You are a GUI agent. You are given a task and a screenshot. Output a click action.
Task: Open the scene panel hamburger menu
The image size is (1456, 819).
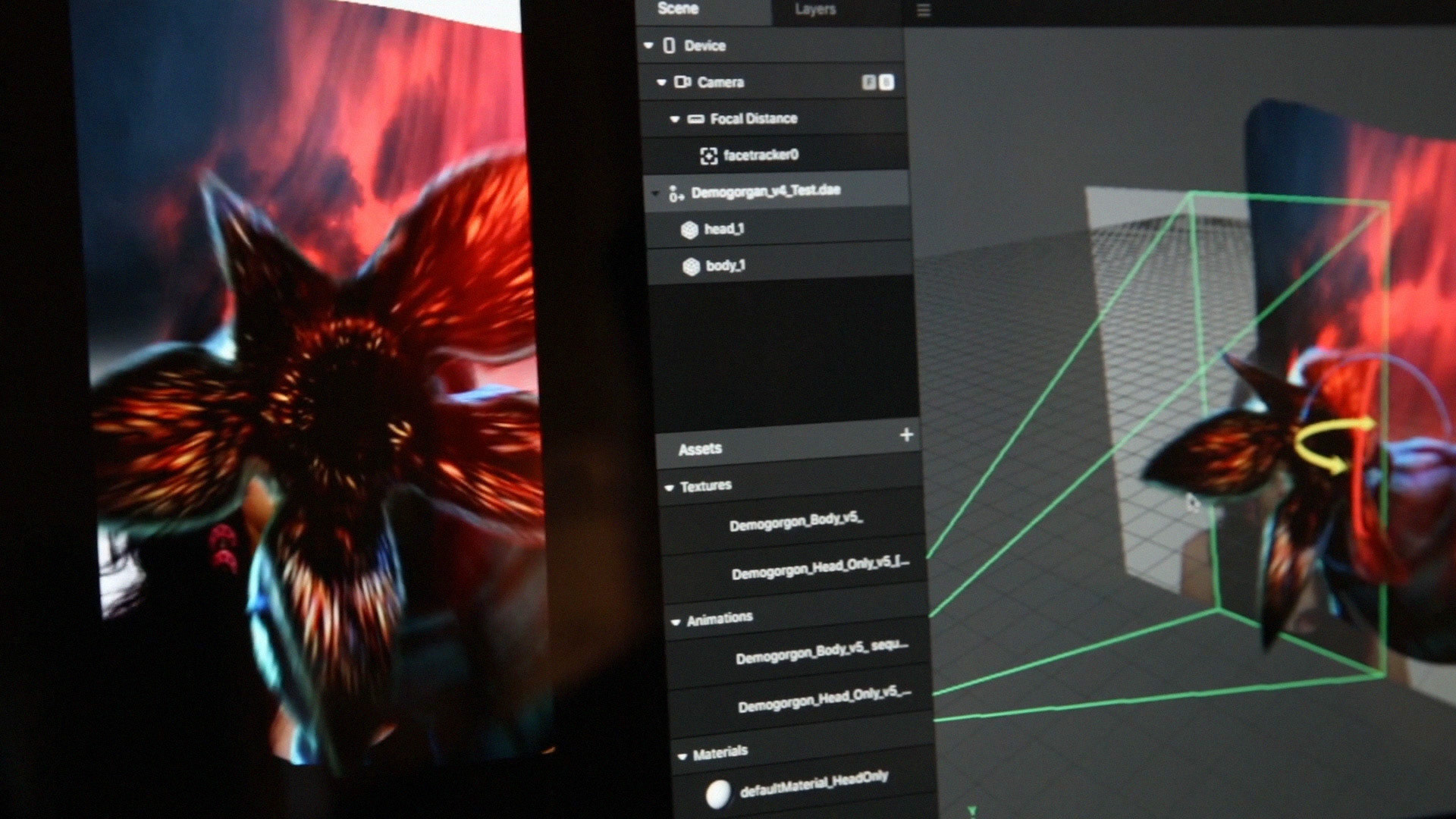click(x=923, y=11)
